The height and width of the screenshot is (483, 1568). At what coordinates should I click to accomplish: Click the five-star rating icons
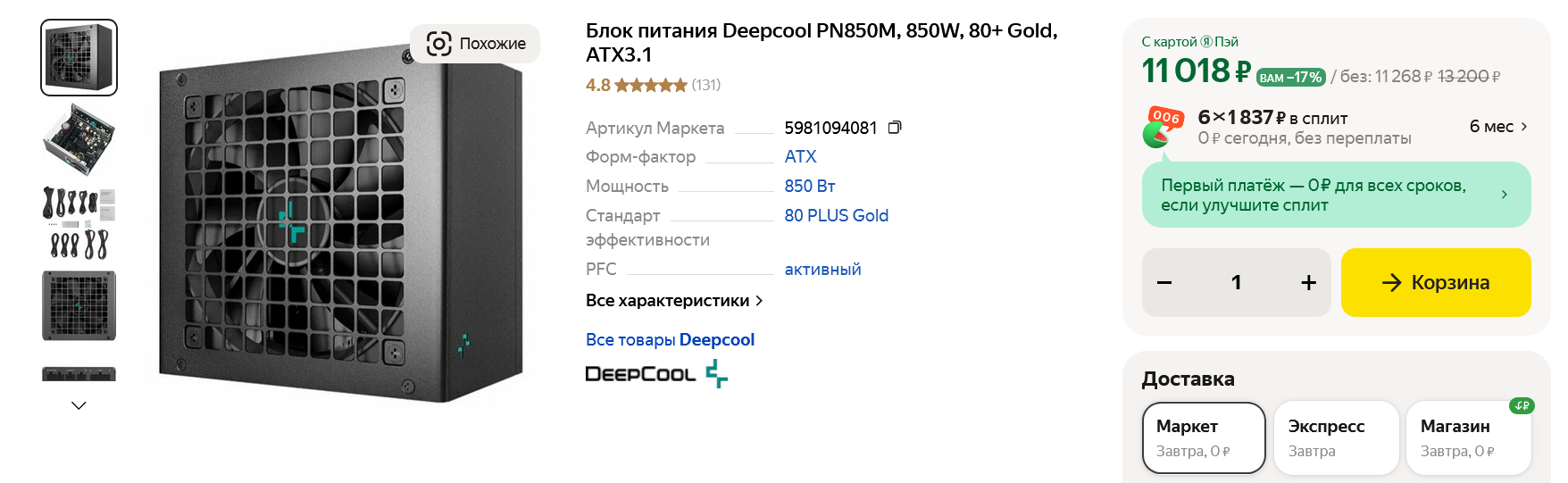coord(651,86)
